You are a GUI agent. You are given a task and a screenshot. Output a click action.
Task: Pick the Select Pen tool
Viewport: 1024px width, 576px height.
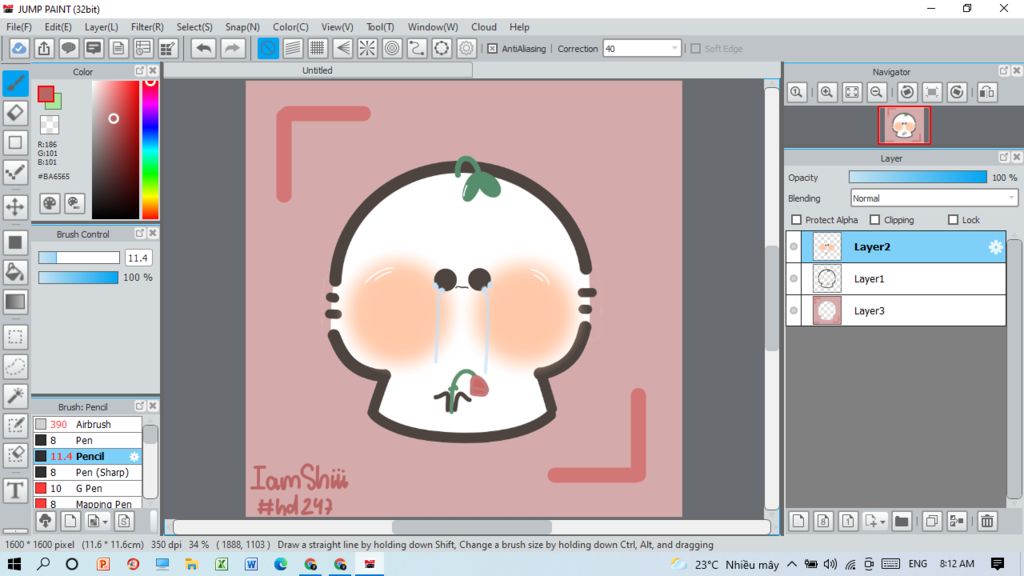[15, 425]
